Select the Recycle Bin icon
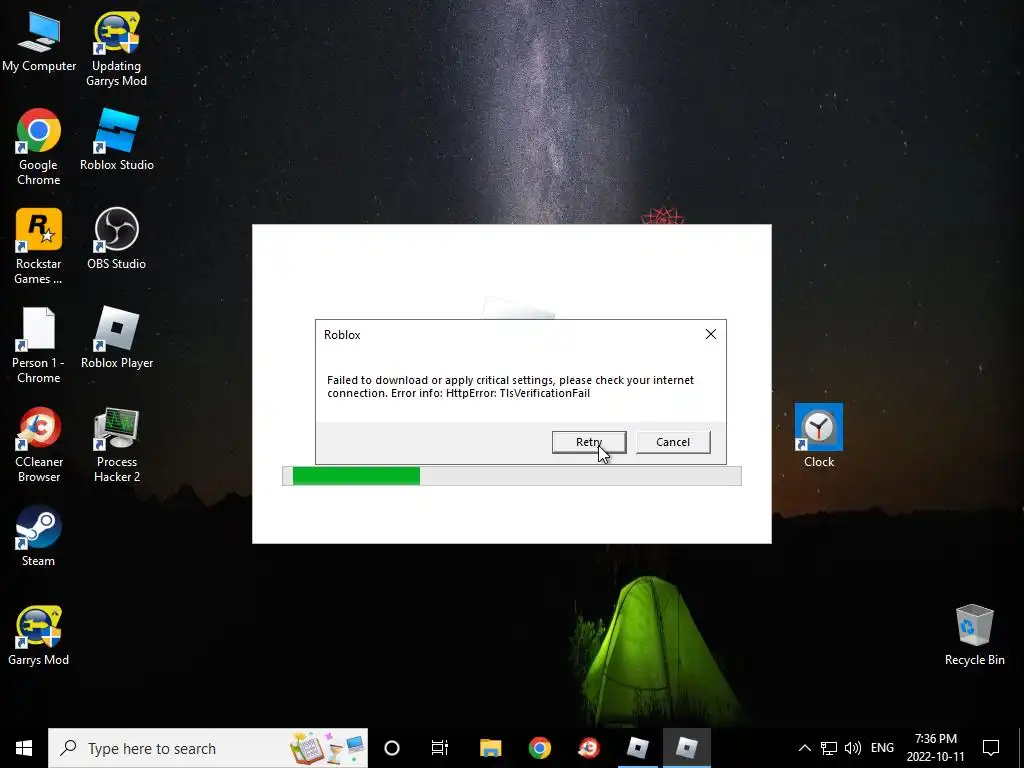The width and height of the screenshot is (1024, 768). [974, 635]
